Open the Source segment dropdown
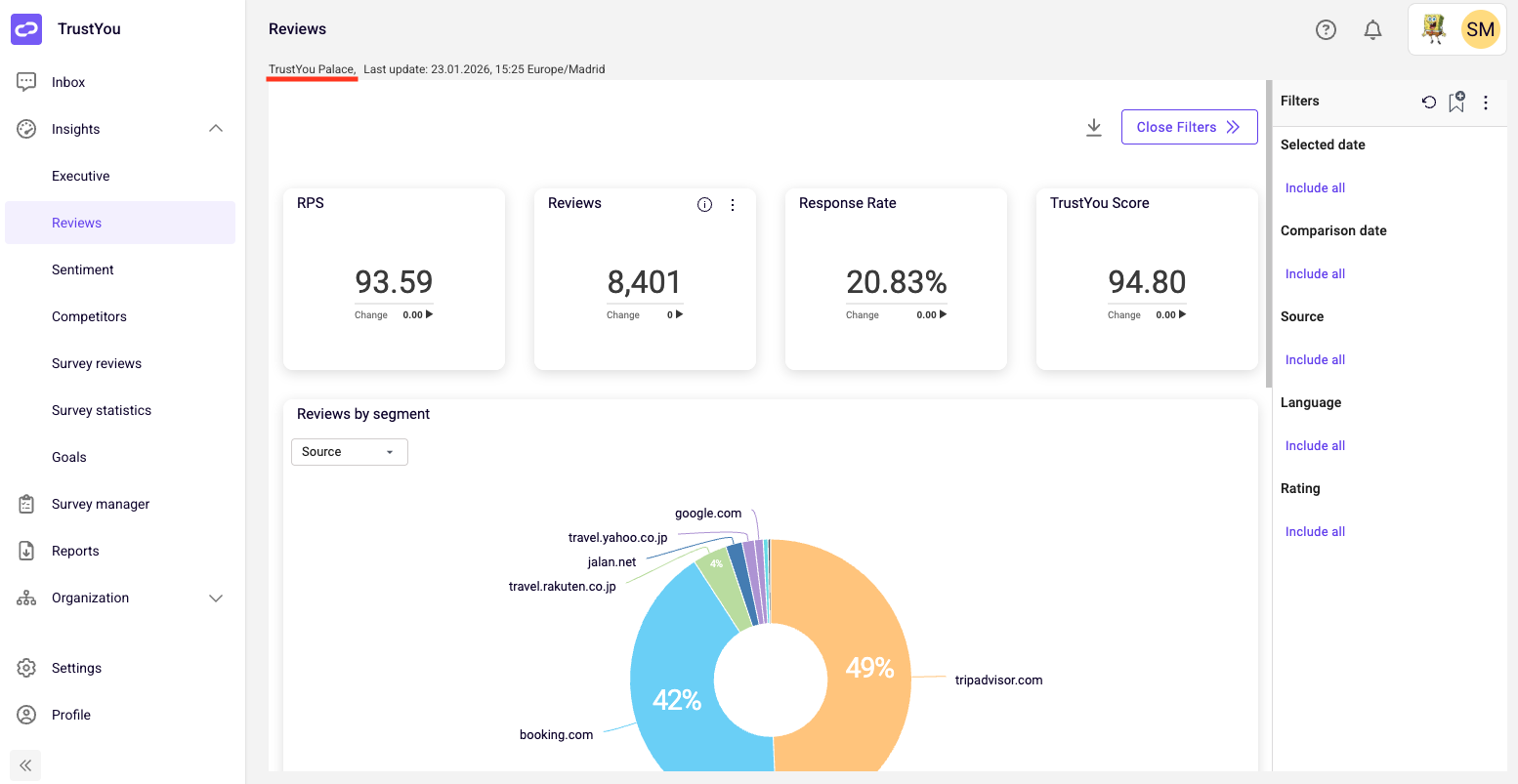 click(349, 452)
